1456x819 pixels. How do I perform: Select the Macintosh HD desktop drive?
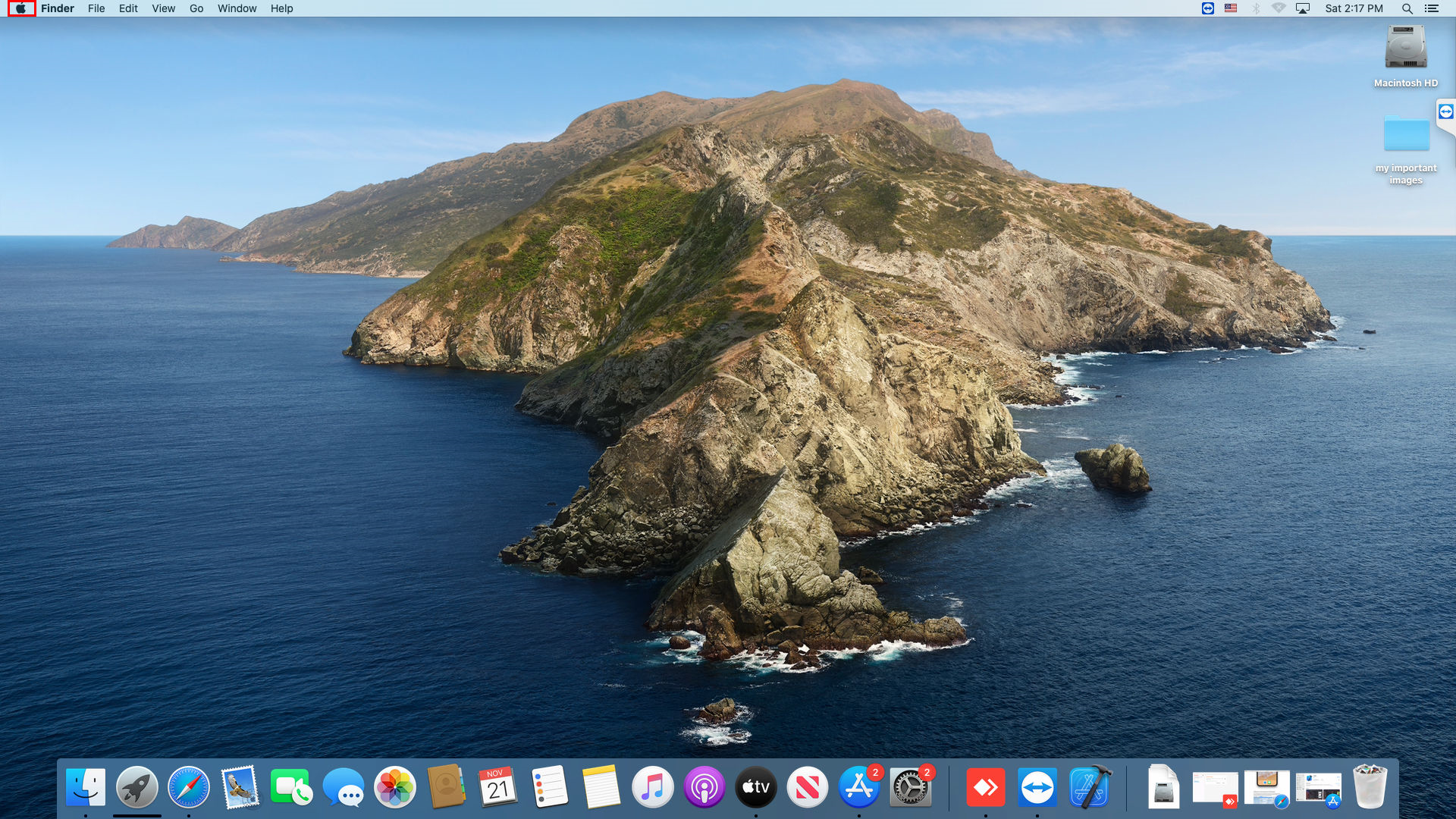click(1405, 49)
